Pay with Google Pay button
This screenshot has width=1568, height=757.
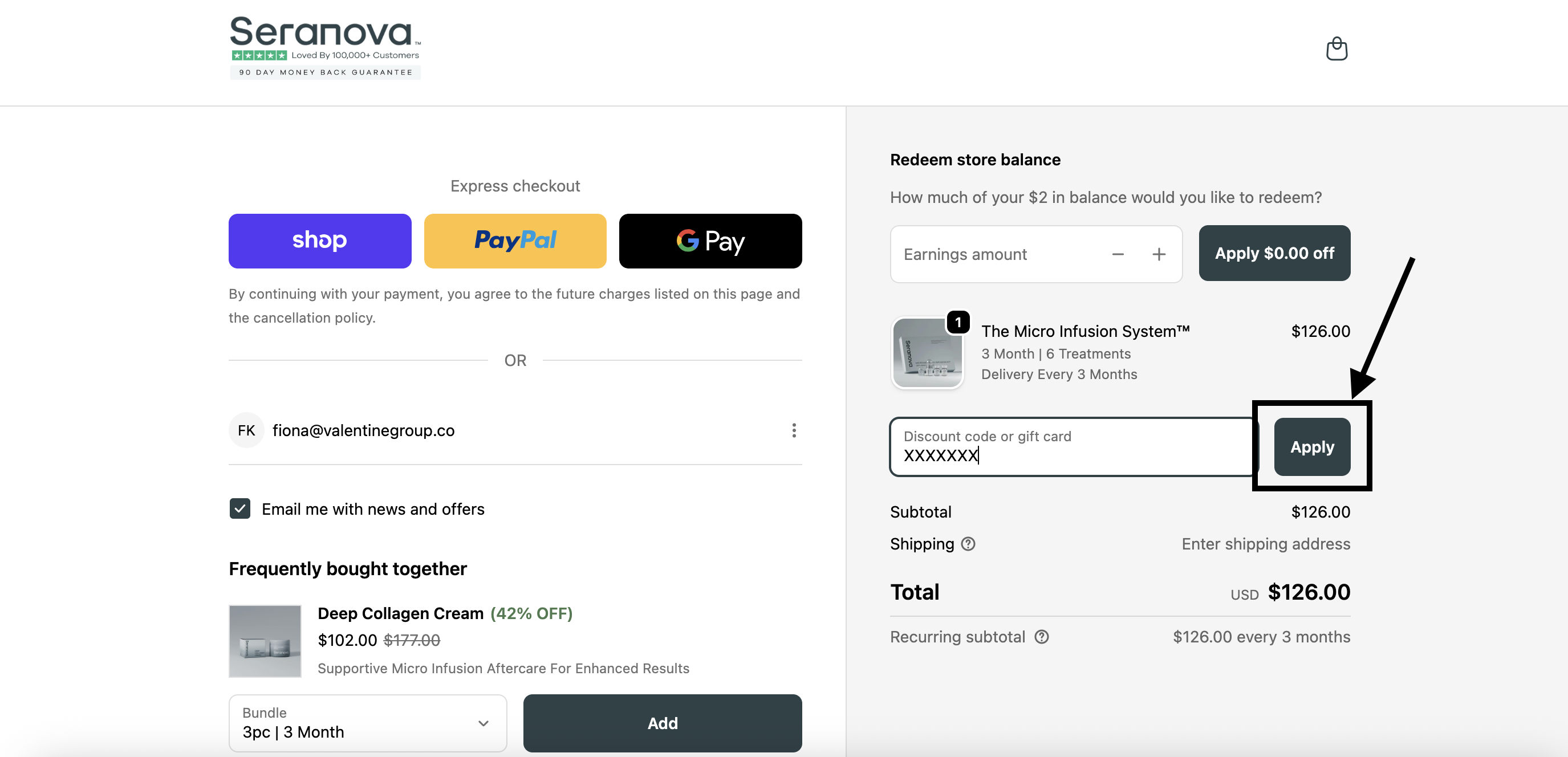pyautogui.click(x=710, y=241)
